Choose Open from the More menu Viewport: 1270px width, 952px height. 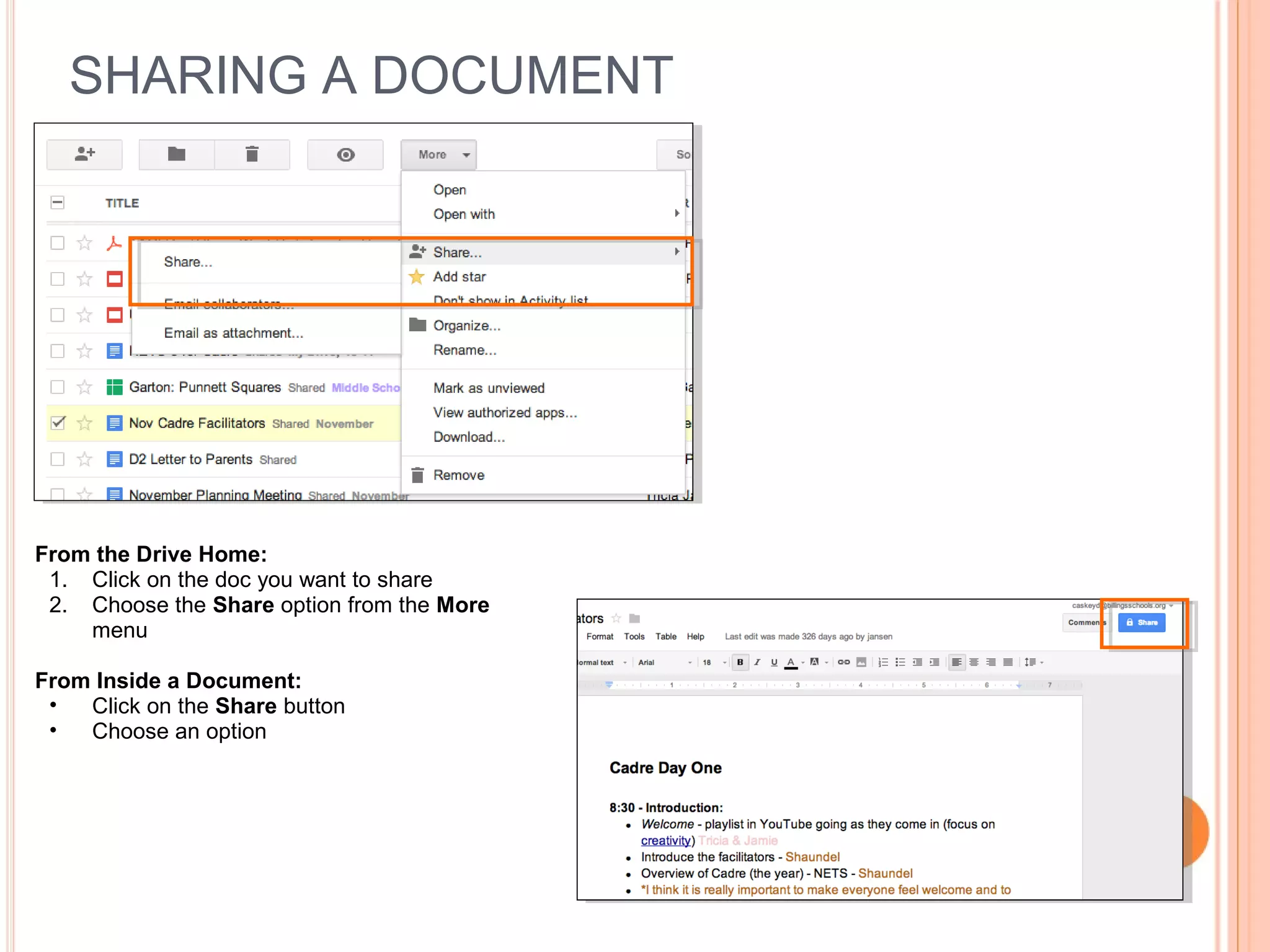point(450,190)
